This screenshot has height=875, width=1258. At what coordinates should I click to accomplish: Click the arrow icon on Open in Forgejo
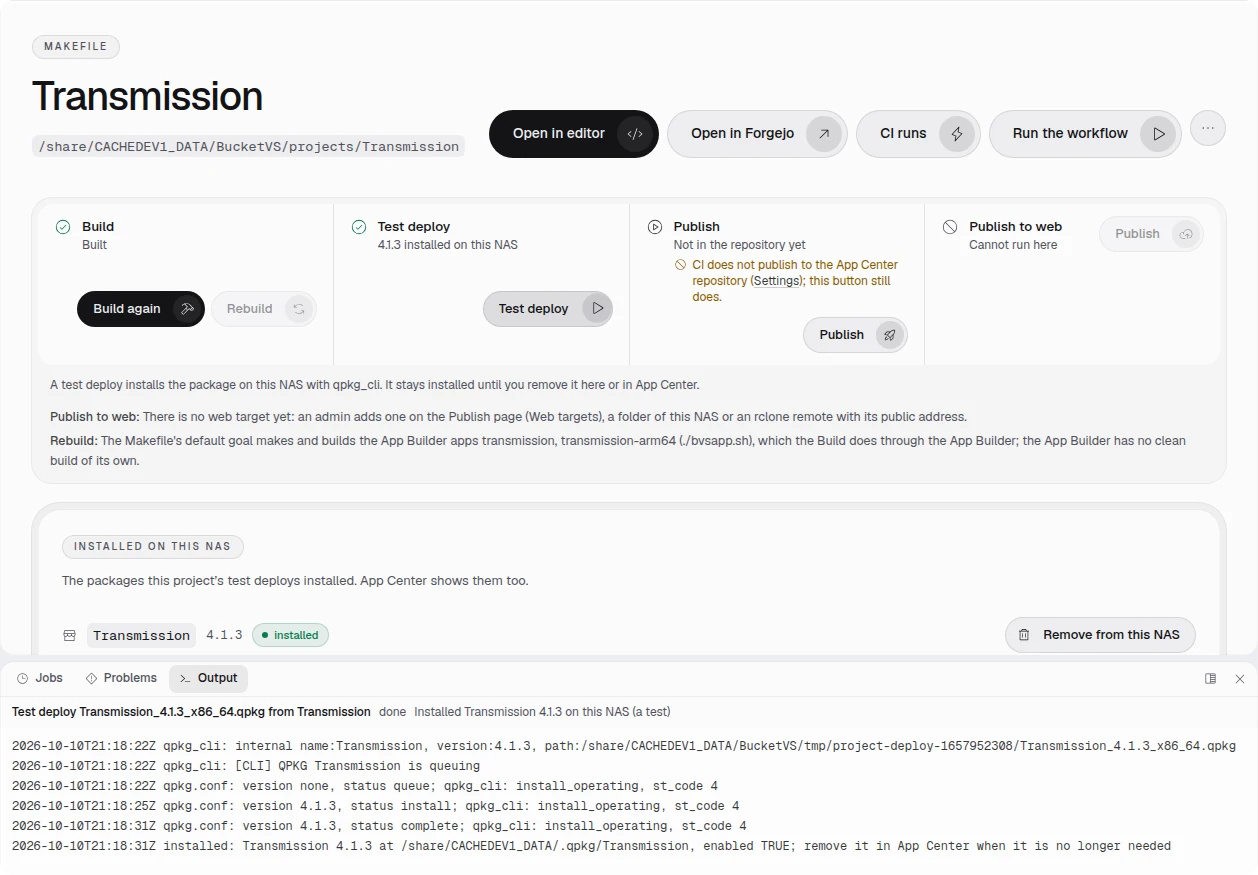[x=824, y=134]
